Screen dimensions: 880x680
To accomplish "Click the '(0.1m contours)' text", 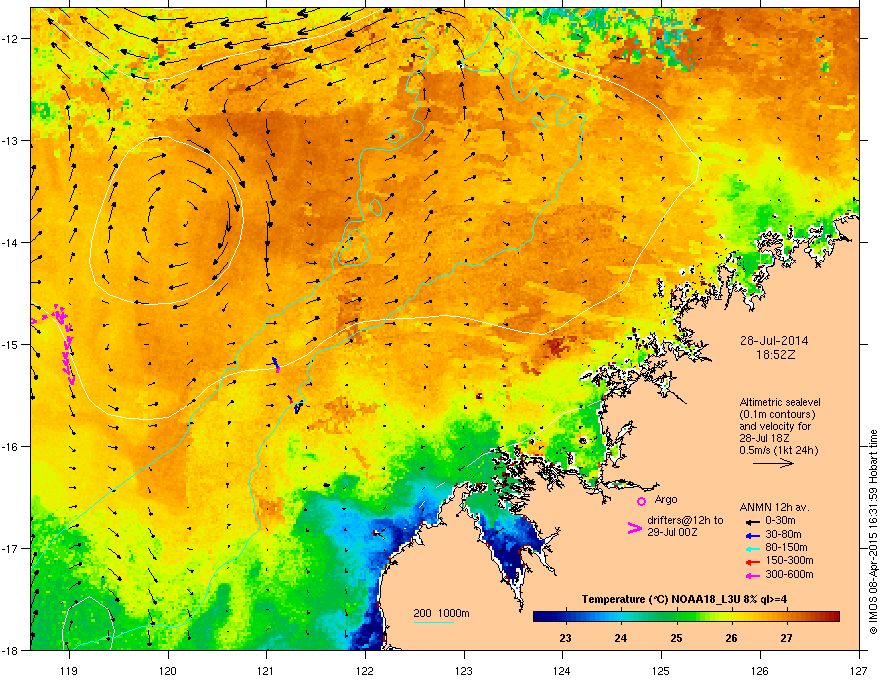I will click(777, 414).
